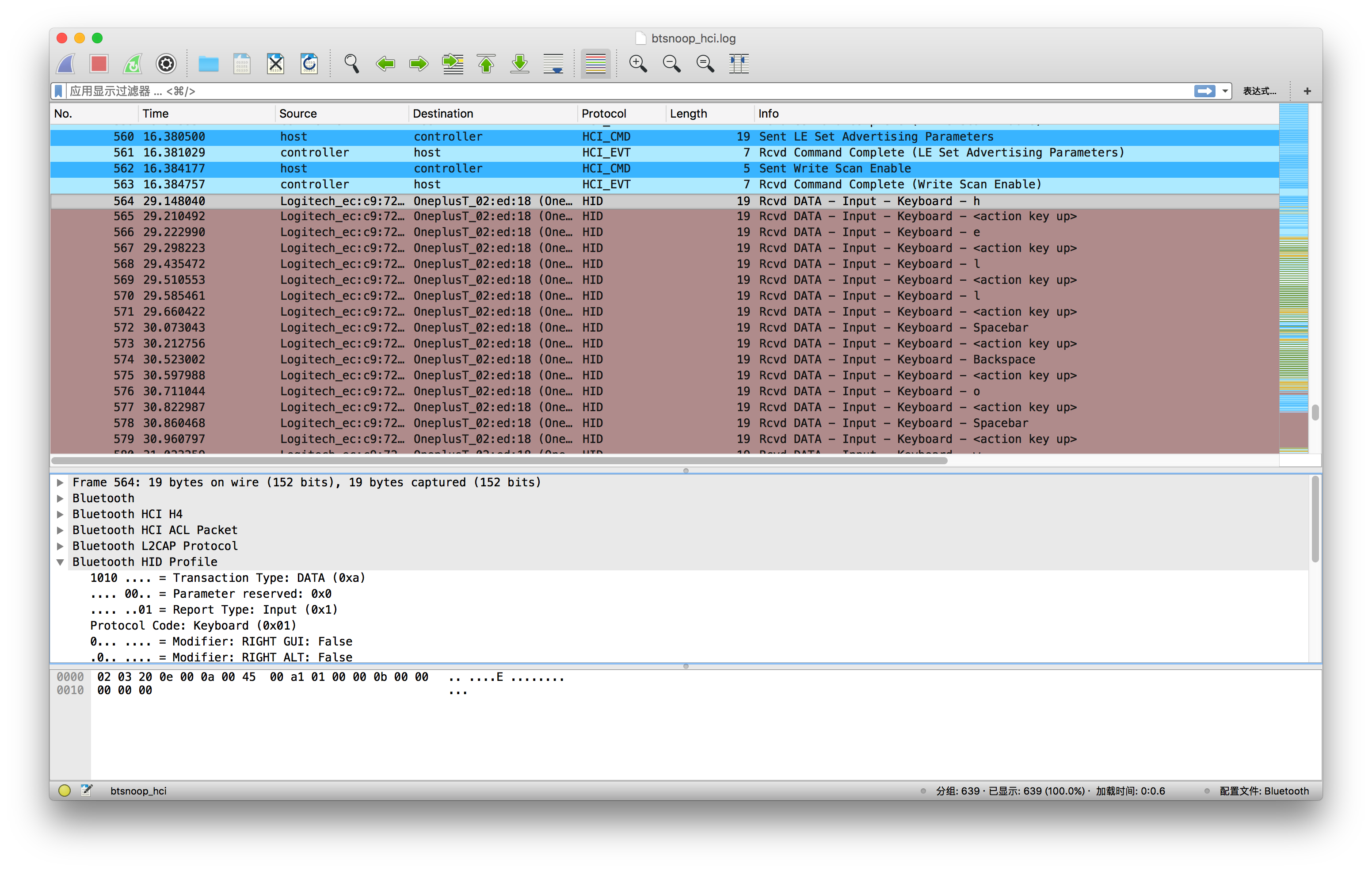Sort packets by Protocol column header
The image size is (1372, 871).
click(603, 114)
